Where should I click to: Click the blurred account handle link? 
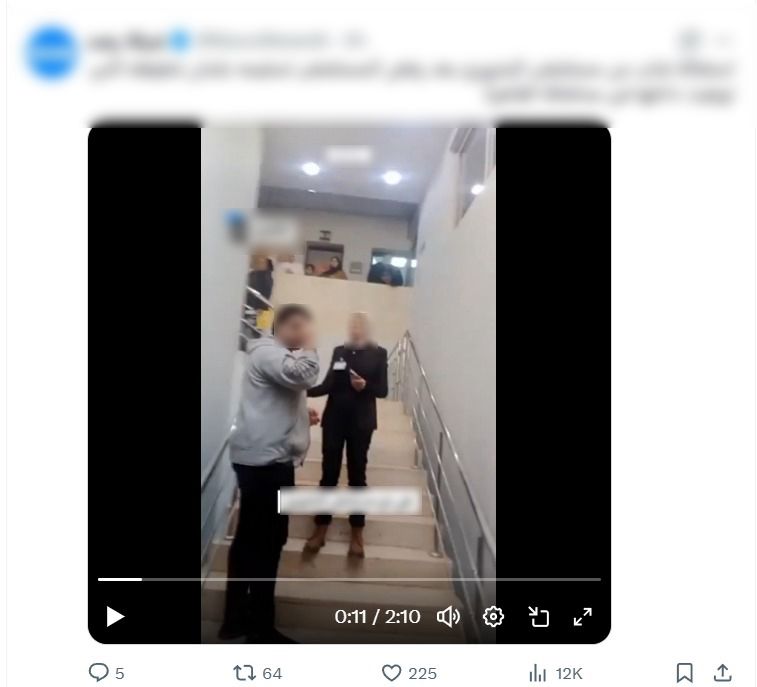[262, 41]
